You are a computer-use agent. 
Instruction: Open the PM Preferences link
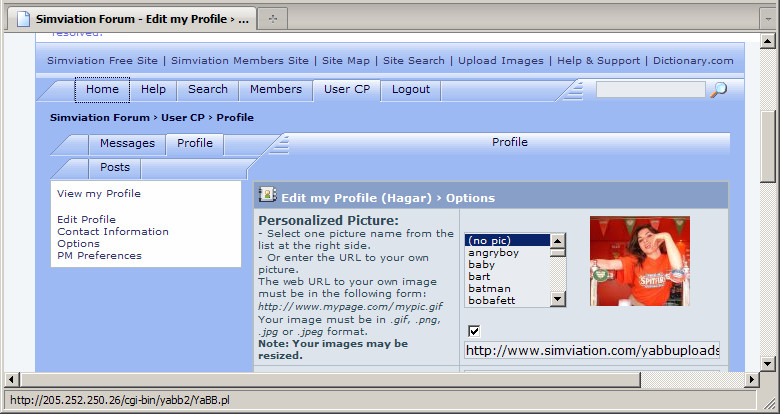[x=99, y=256]
